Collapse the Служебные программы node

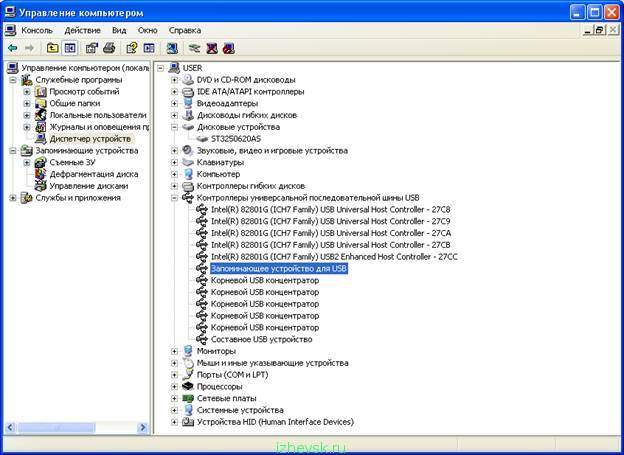[x=13, y=80]
